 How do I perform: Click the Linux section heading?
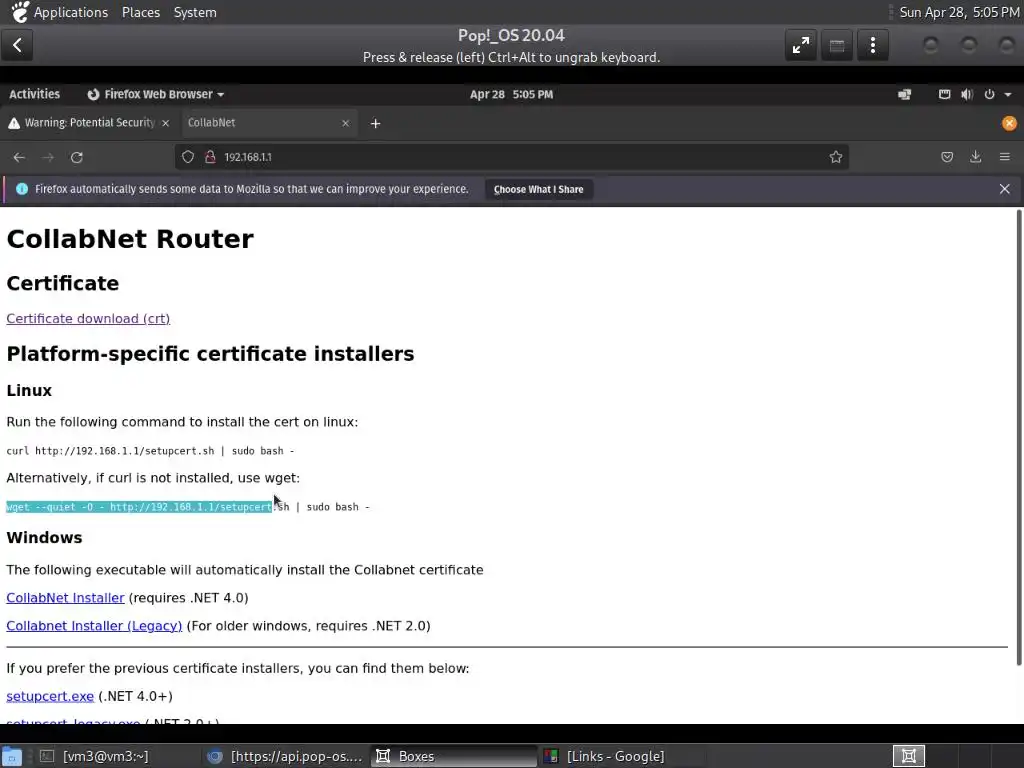(x=29, y=391)
